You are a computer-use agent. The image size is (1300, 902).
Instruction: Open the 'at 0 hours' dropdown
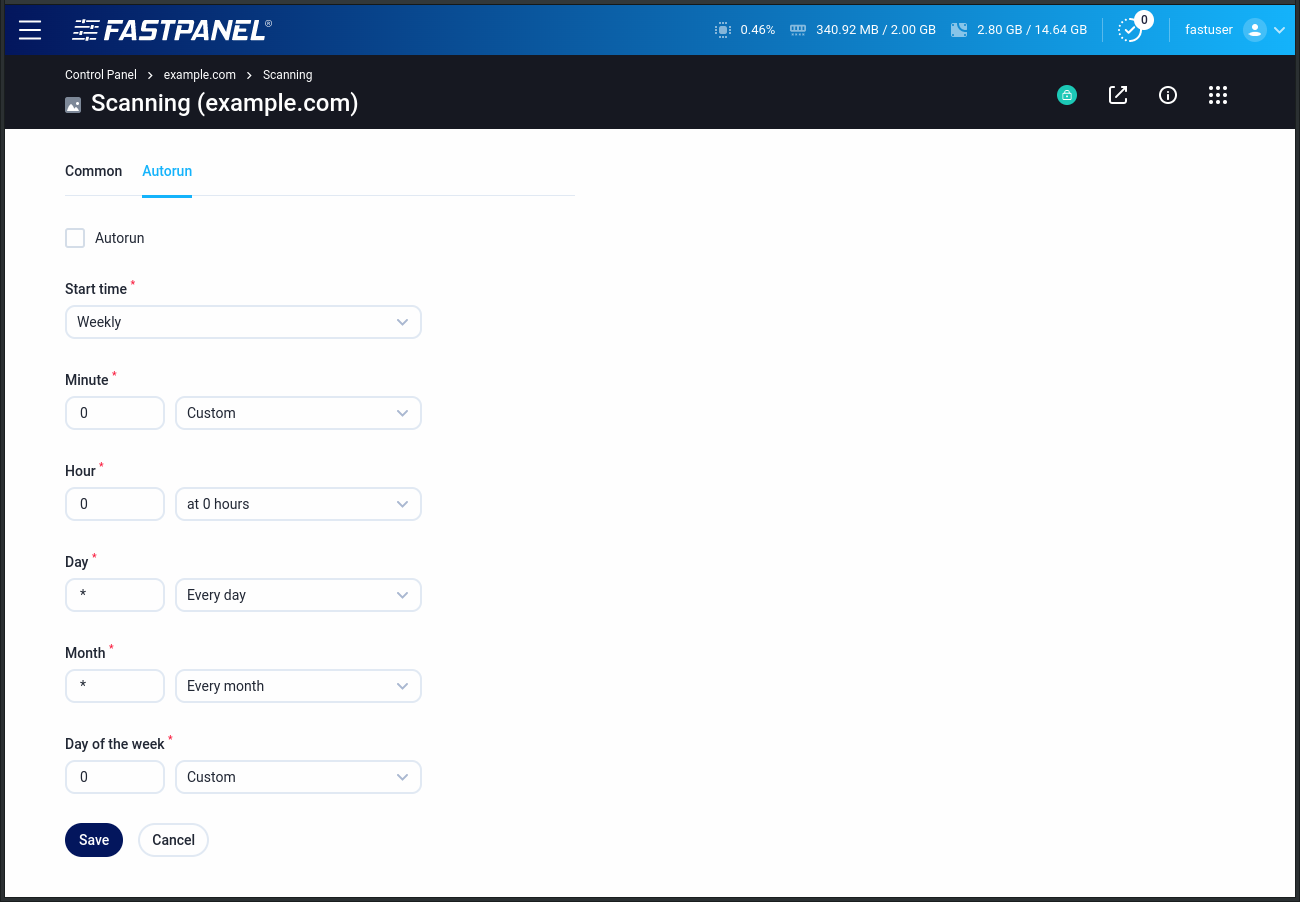click(298, 504)
